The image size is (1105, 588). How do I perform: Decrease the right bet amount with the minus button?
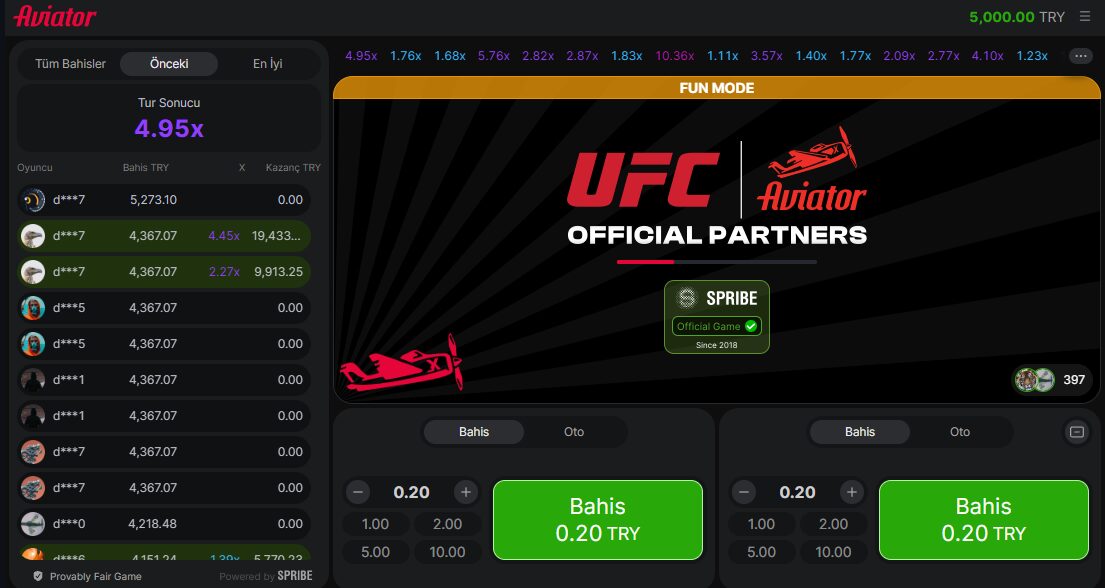(x=744, y=492)
